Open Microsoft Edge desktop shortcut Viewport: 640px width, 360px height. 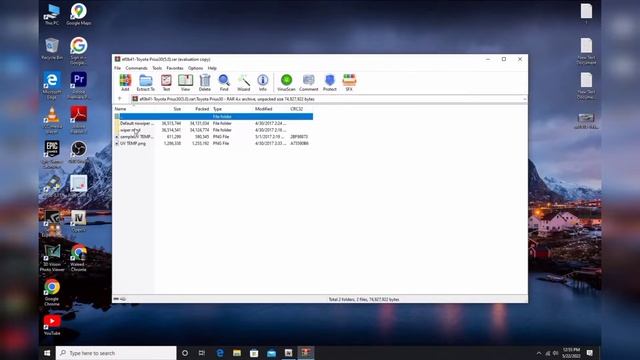coord(52,85)
